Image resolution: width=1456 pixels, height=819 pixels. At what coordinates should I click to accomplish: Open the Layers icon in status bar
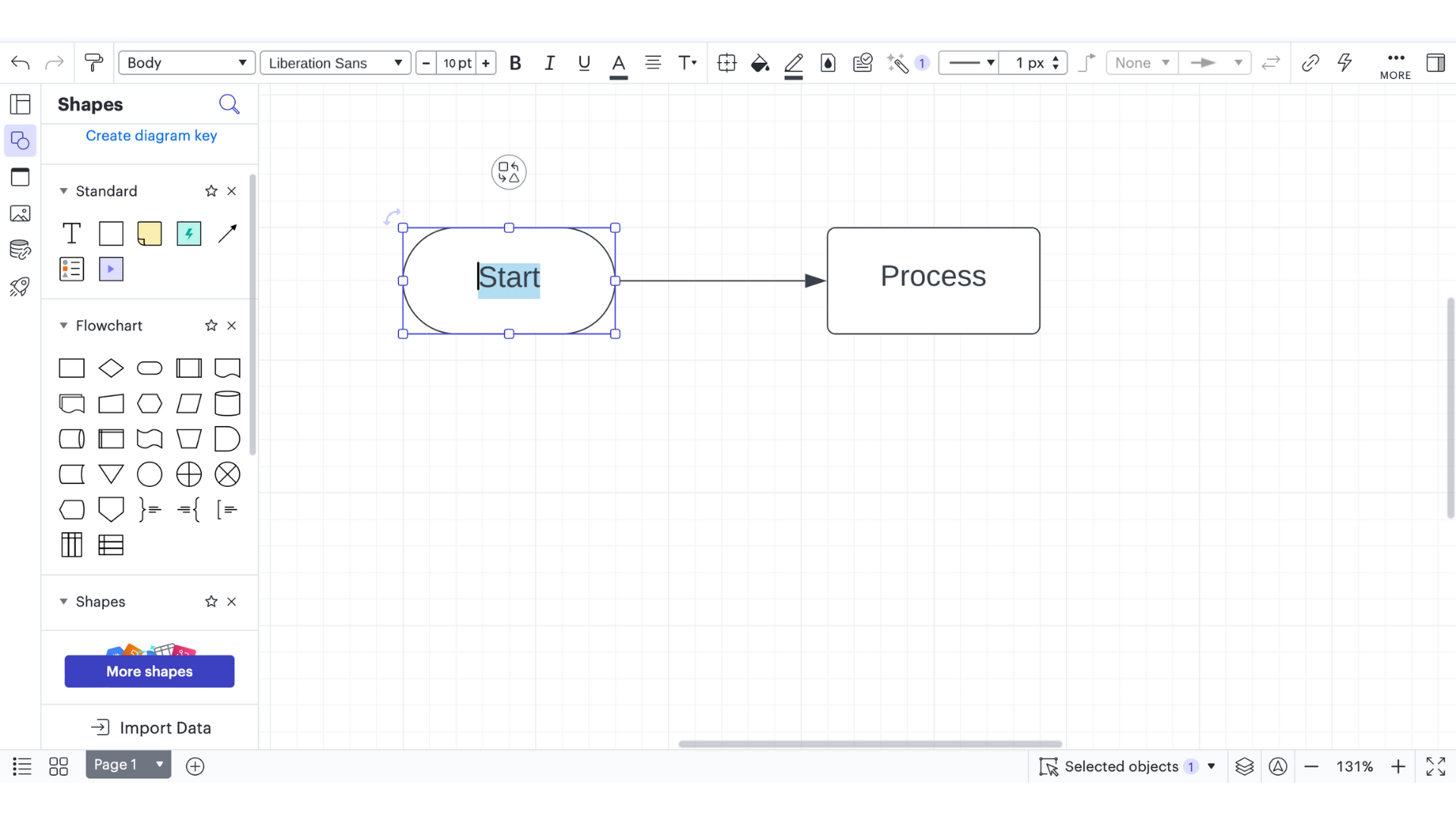[1244, 767]
